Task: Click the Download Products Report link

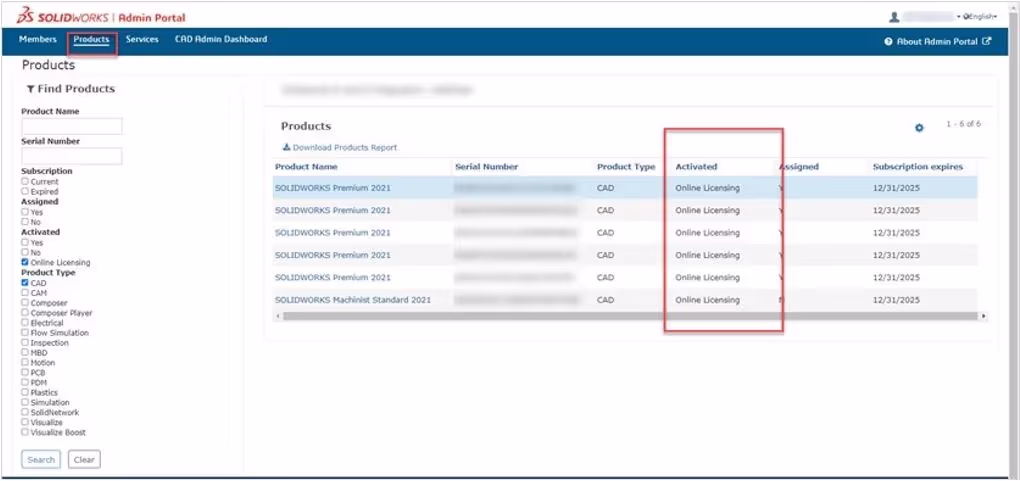Action: click(340, 148)
